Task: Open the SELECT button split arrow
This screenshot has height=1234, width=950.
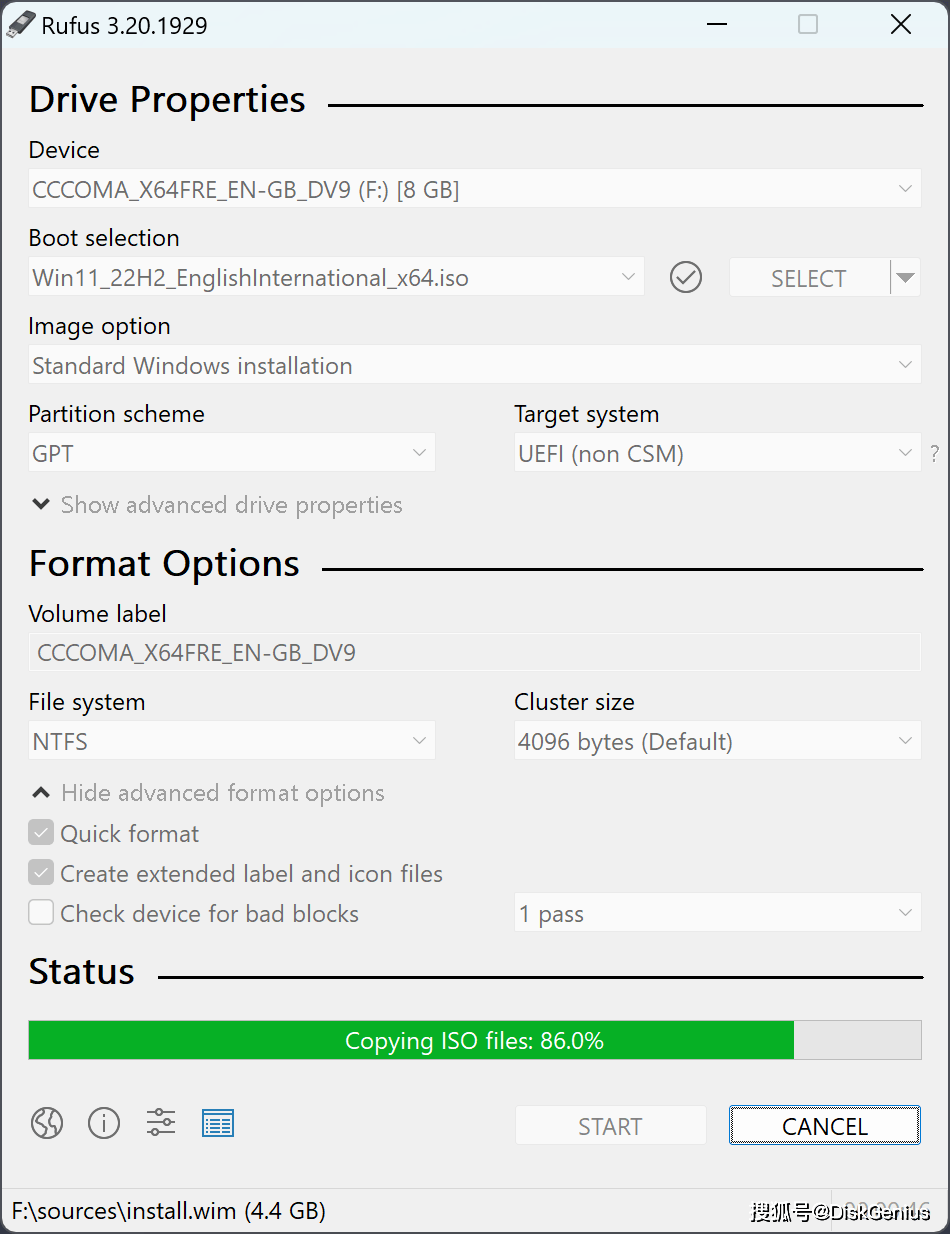Action: click(x=905, y=277)
